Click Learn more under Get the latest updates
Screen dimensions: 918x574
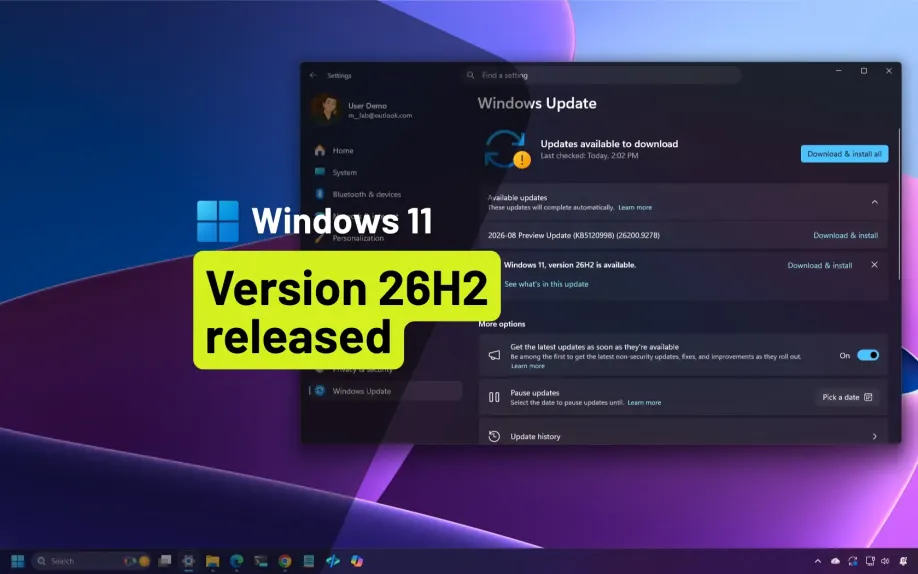point(527,366)
